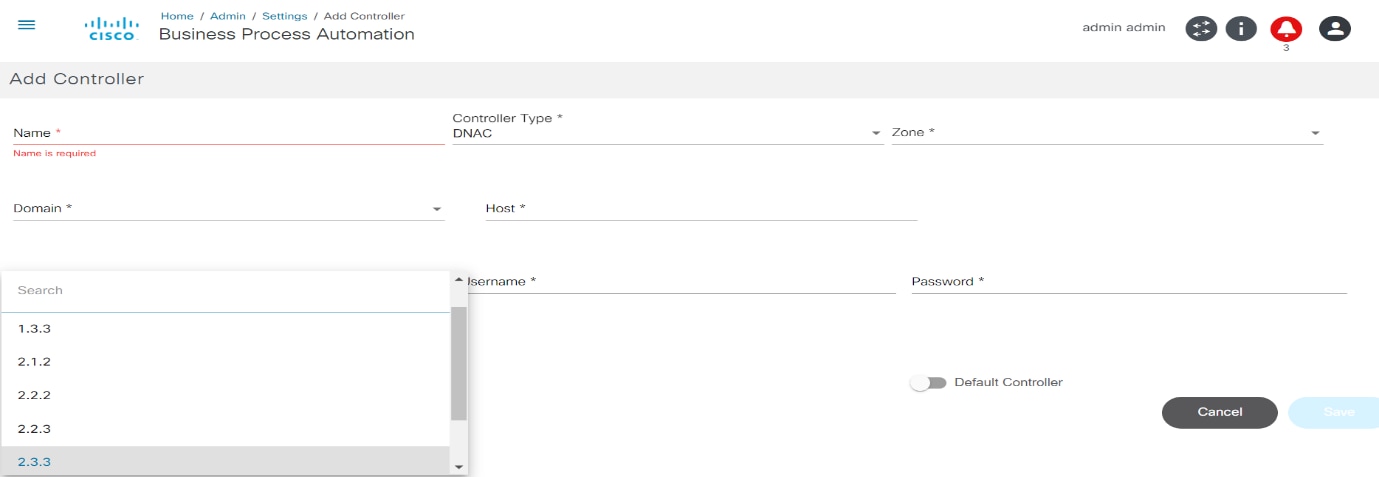The image size is (1379, 477).
Task: Toggle the Default Controller switch
Action: (928, 383)
